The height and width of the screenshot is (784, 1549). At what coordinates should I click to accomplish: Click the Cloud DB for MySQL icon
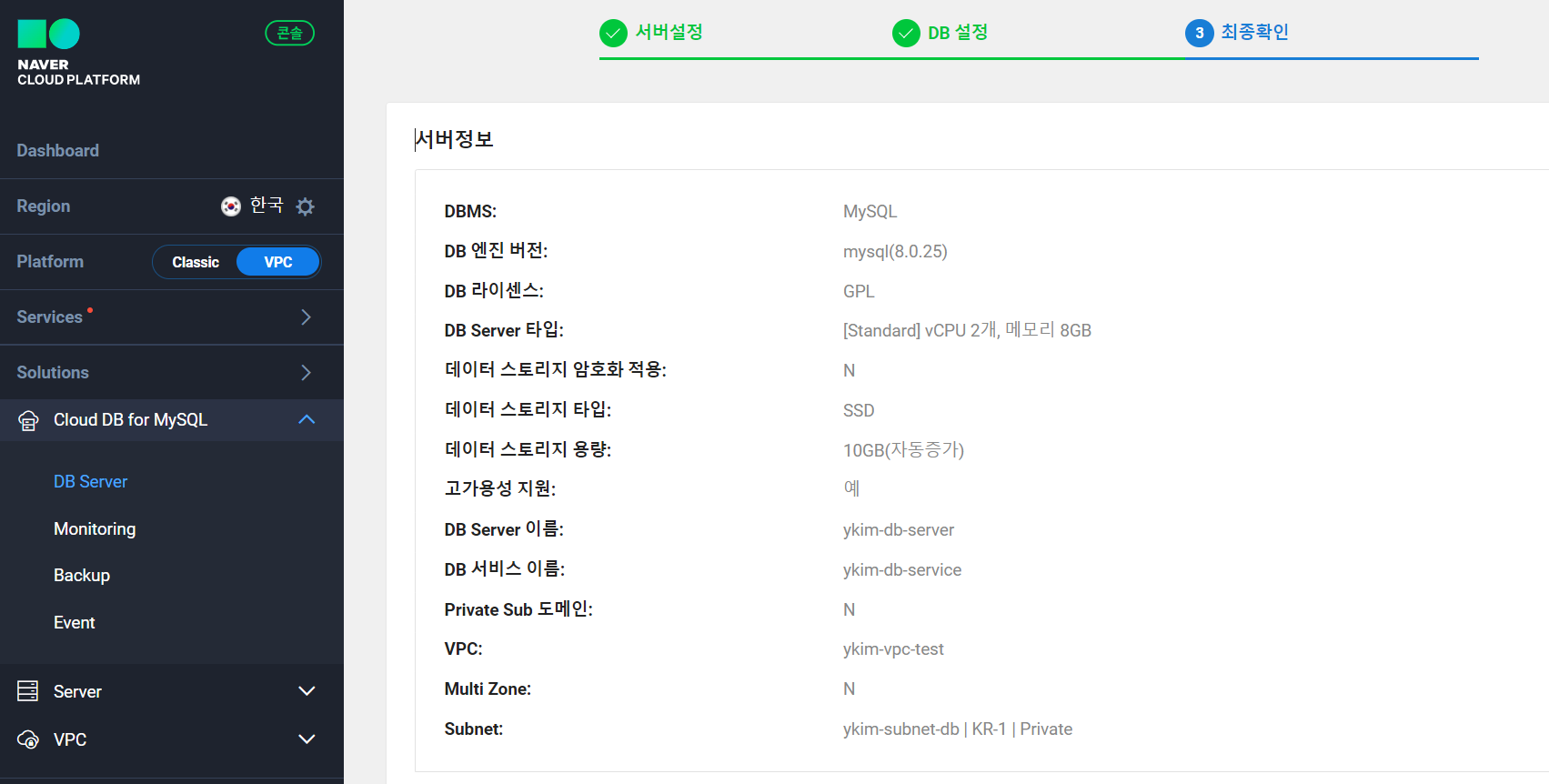pos(28,420)
